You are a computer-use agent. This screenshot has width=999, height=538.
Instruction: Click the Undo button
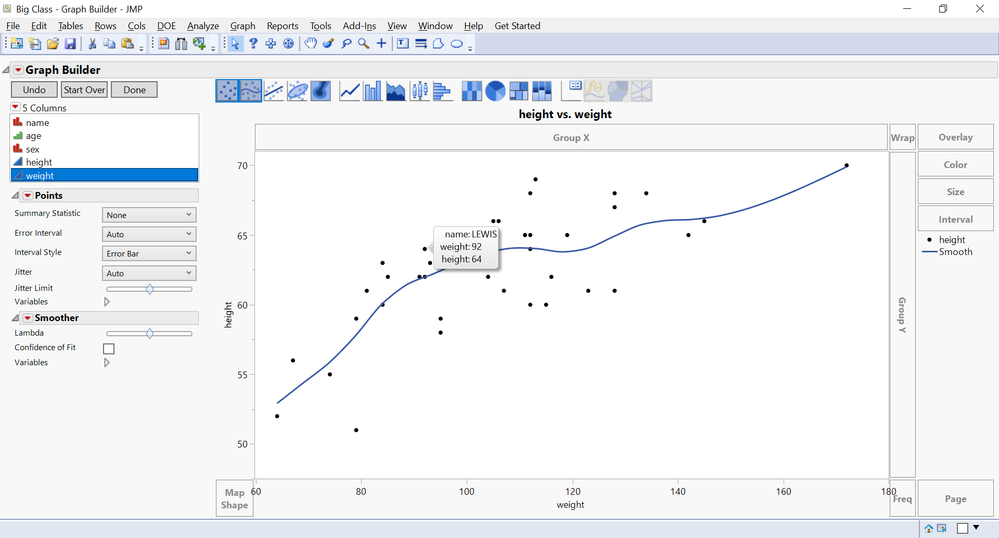point(34,90)
